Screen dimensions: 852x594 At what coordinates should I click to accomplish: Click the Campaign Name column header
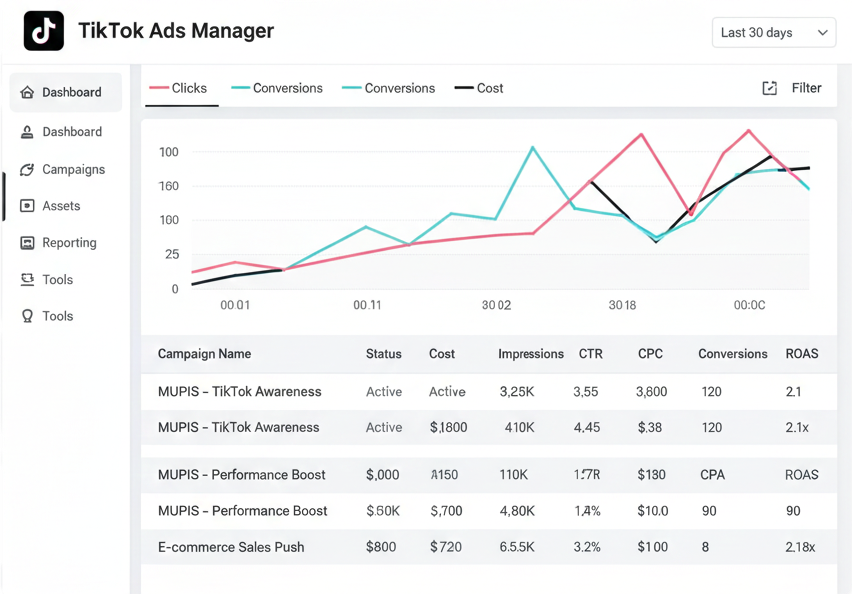pyautogui.click(x=204, y=354)
